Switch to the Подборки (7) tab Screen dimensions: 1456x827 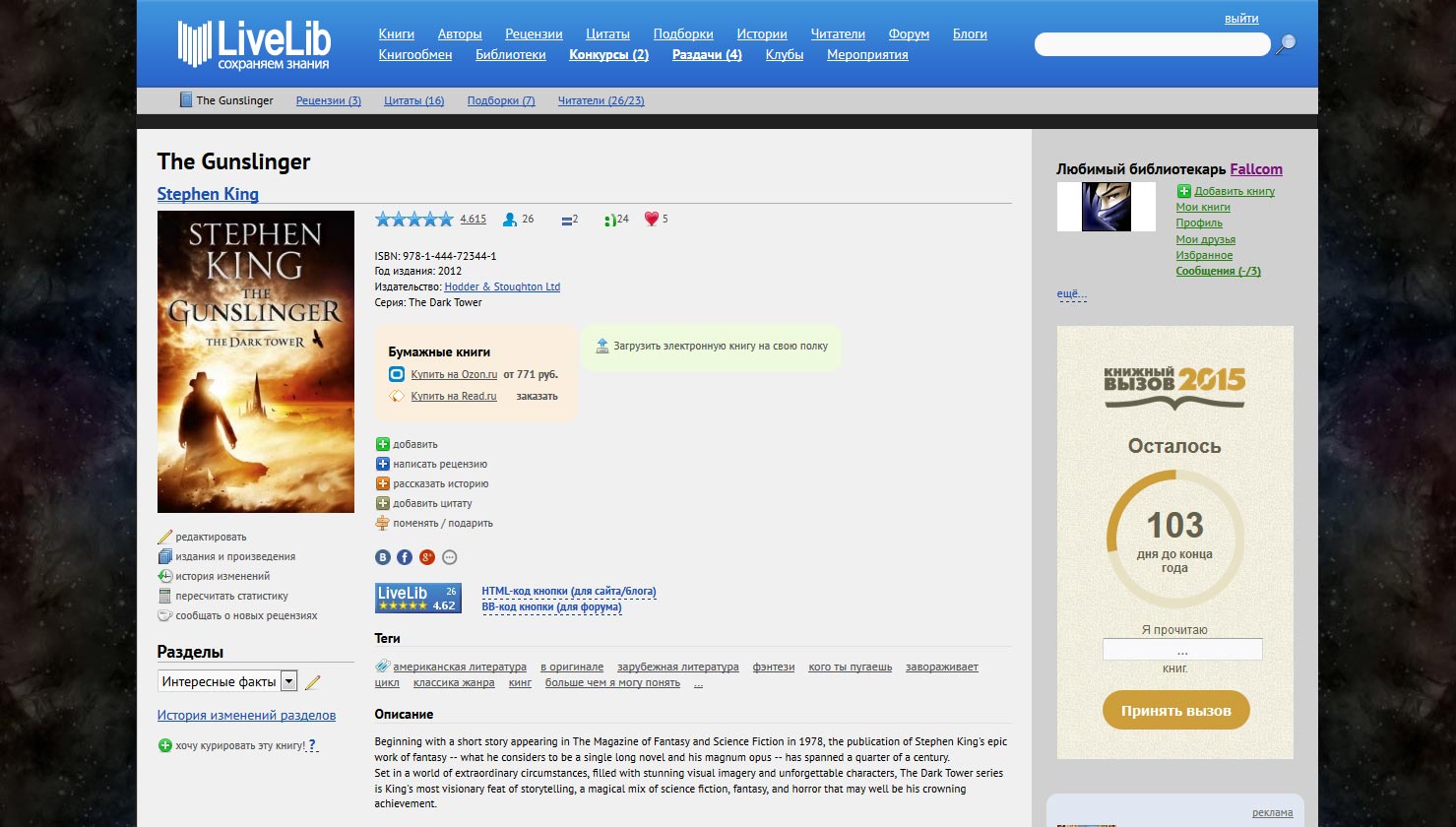(501, 100)
